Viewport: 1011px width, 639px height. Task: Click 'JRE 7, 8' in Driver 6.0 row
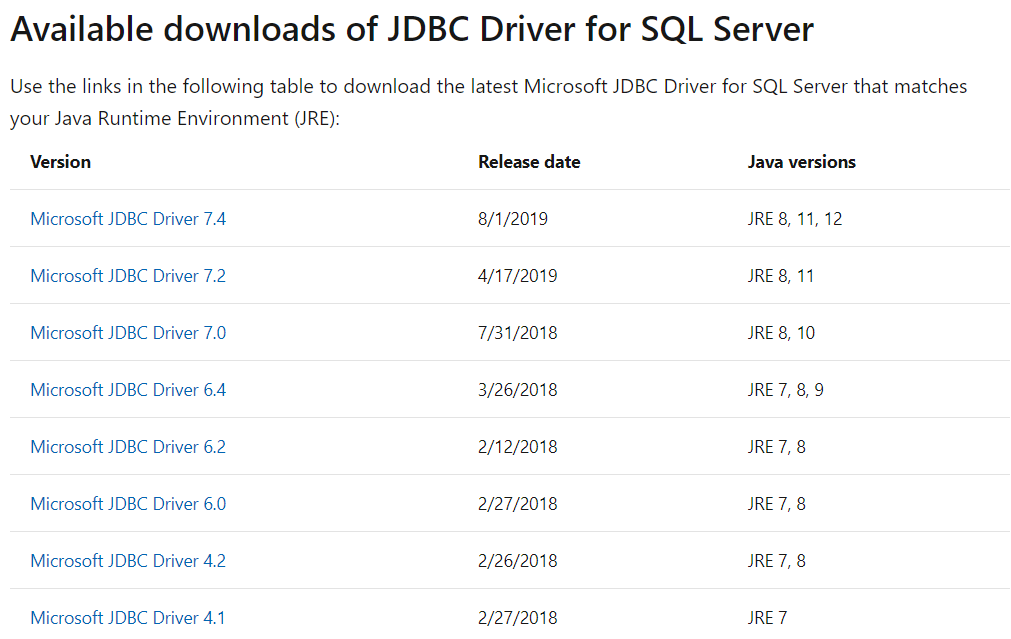tap(776, 504)
